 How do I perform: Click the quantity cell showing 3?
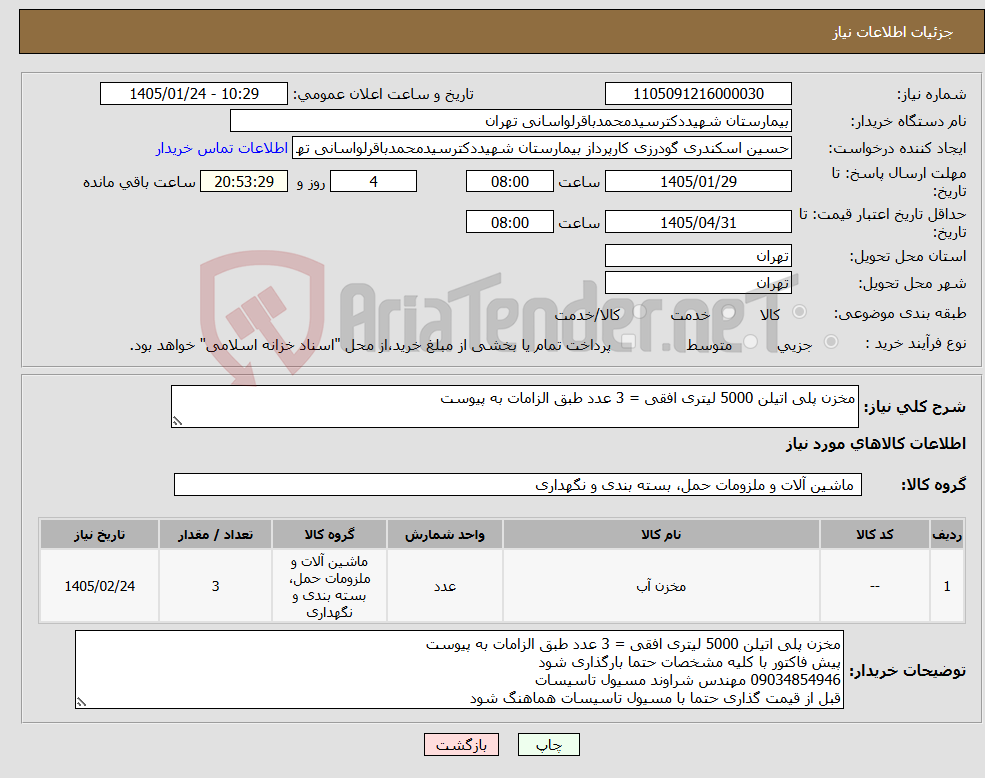[x=215, y=586]
